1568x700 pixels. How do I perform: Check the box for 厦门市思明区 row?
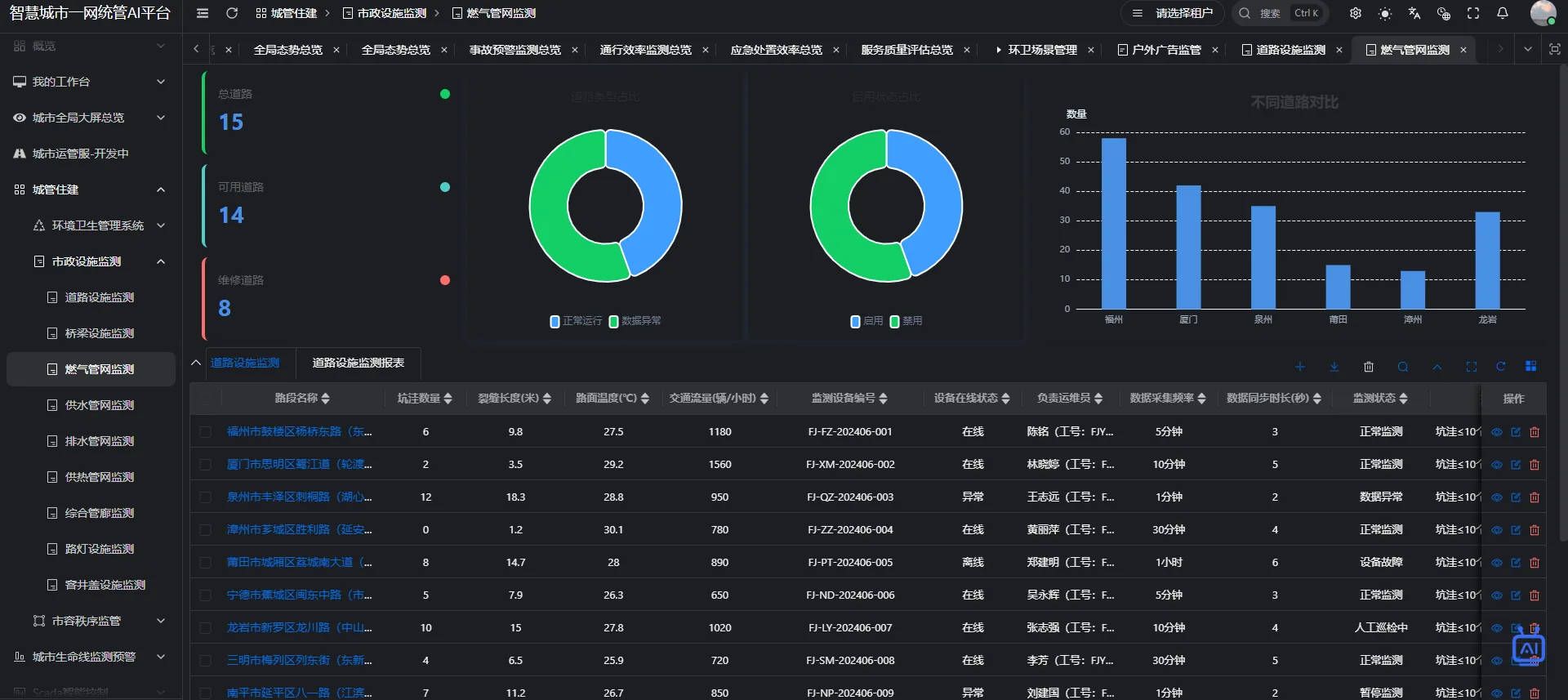(205, 465)
